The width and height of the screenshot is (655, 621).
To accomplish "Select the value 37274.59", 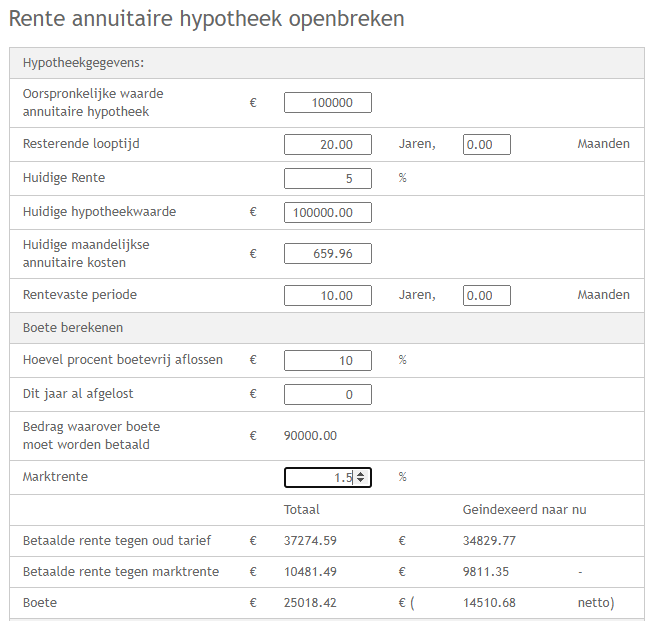I will (310, 541).
